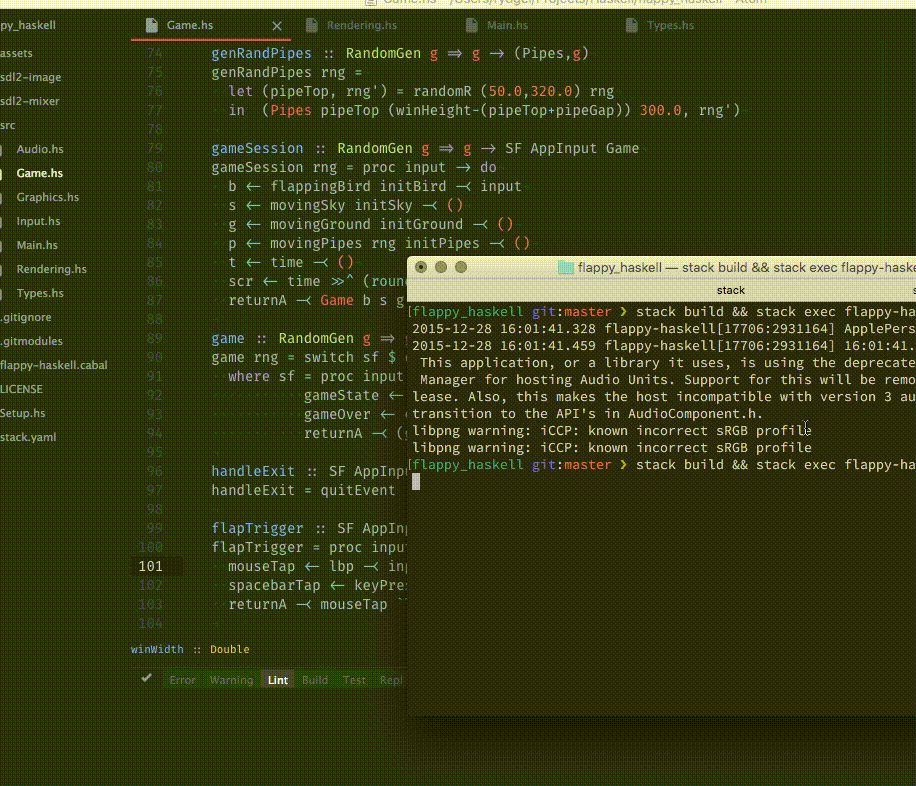Open Setup.hs from the tree
This screenshot has height=786, width=916.
tap(22, 413)
